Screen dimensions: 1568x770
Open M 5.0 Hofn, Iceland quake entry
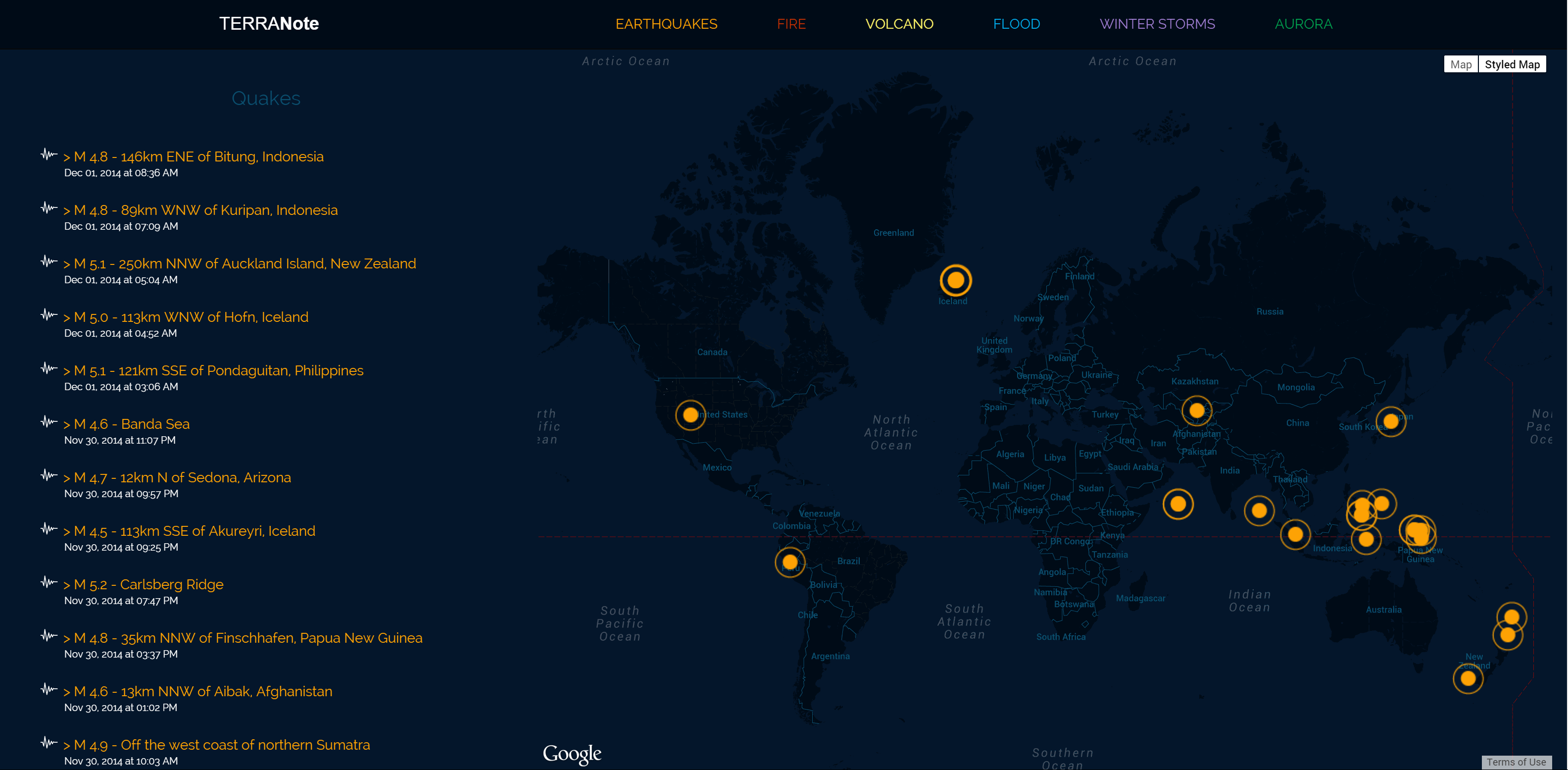[191, 317]
